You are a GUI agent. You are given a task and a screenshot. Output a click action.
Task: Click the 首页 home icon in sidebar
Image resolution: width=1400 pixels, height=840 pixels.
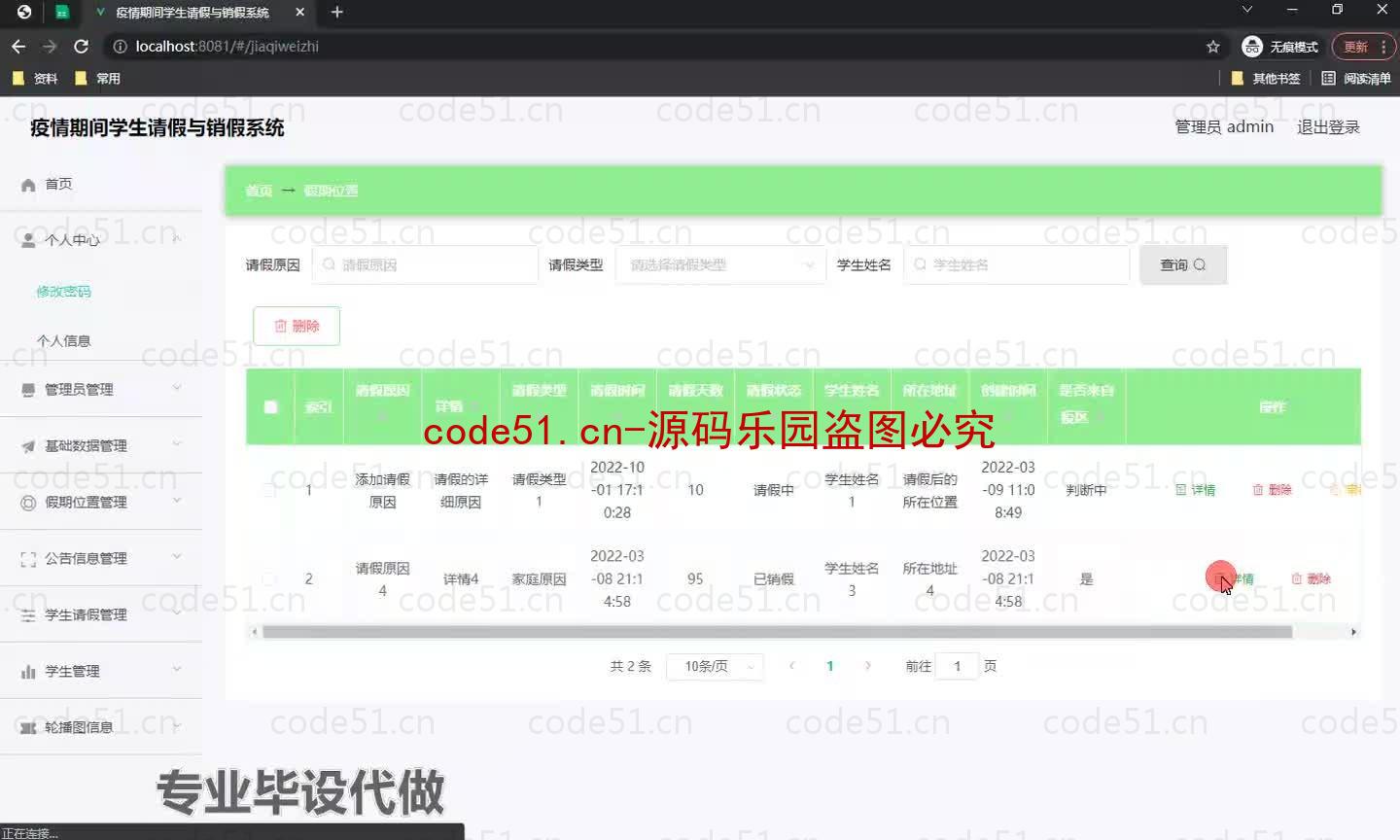tap(28, 185)
